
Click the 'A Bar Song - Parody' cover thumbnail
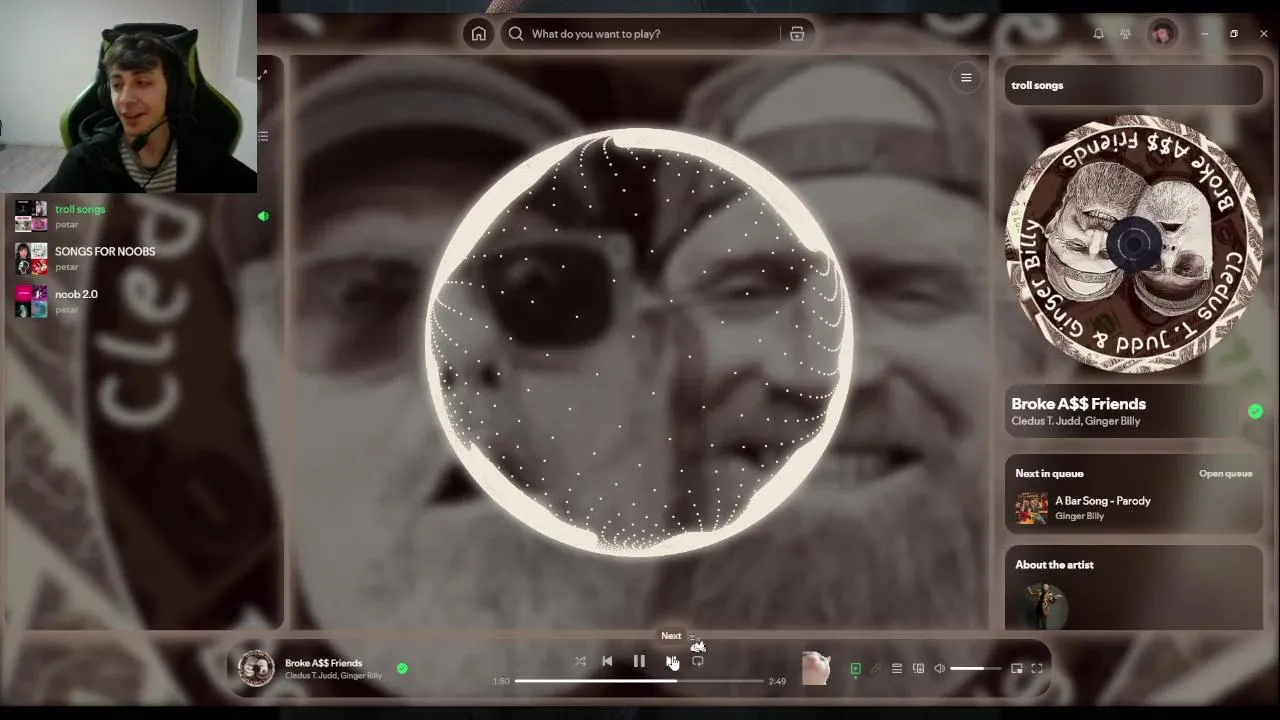1031,508
